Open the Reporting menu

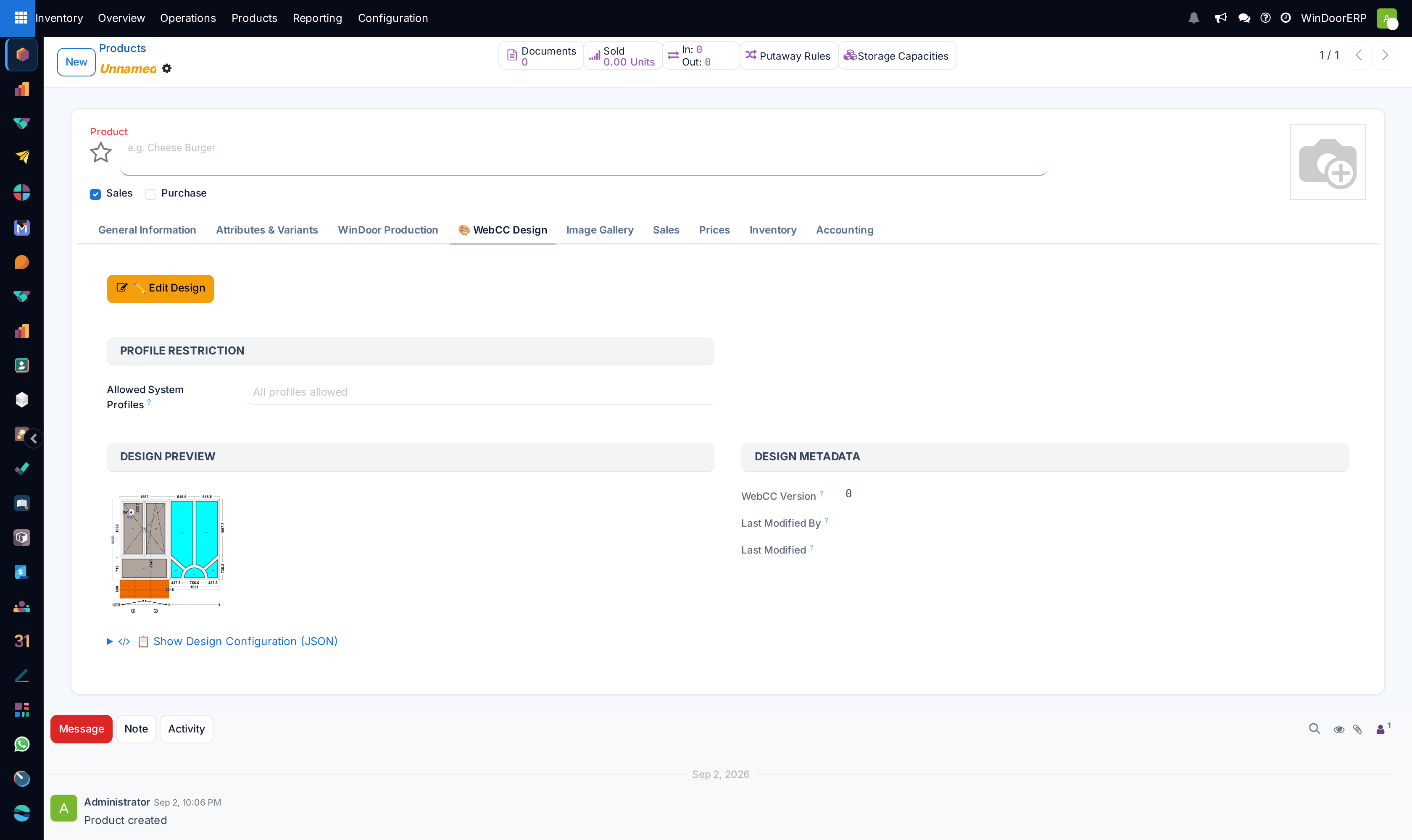pyautogui.click(x=317, y=18)
